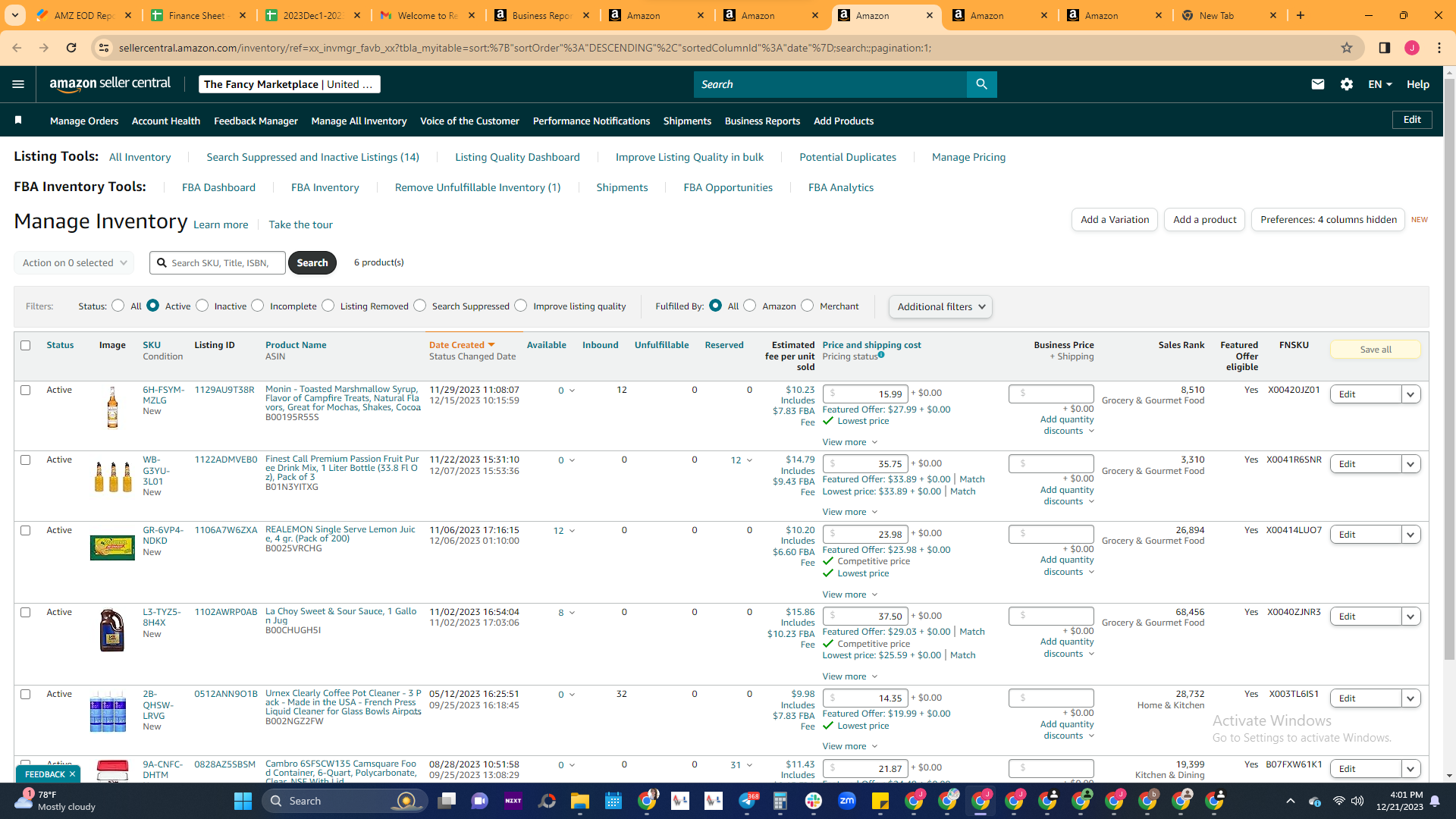Expand Add quantity discounts for La Choy row
1456x819 pixels.
[1068, 648]
